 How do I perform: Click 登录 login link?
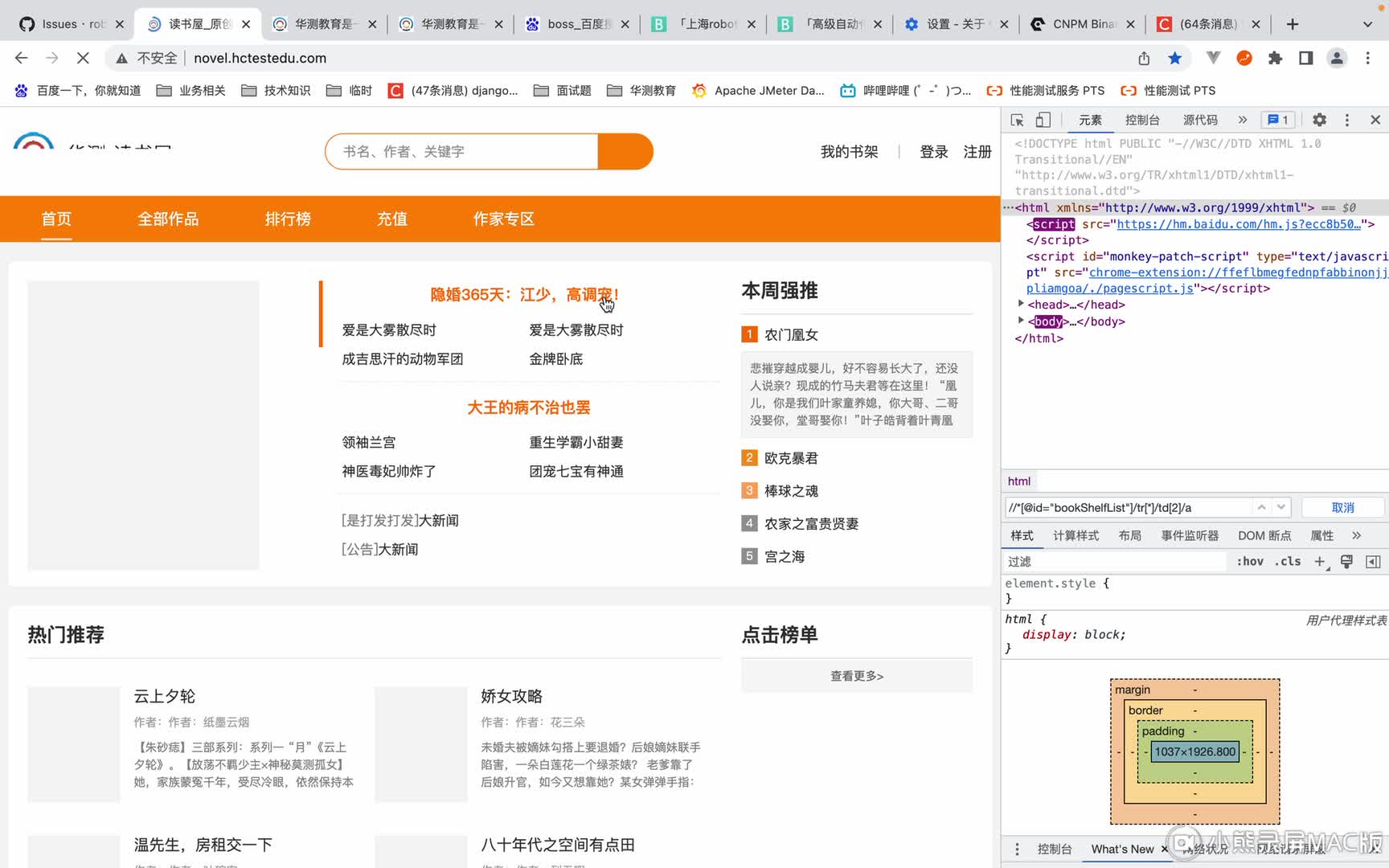(x=934, y=152)
